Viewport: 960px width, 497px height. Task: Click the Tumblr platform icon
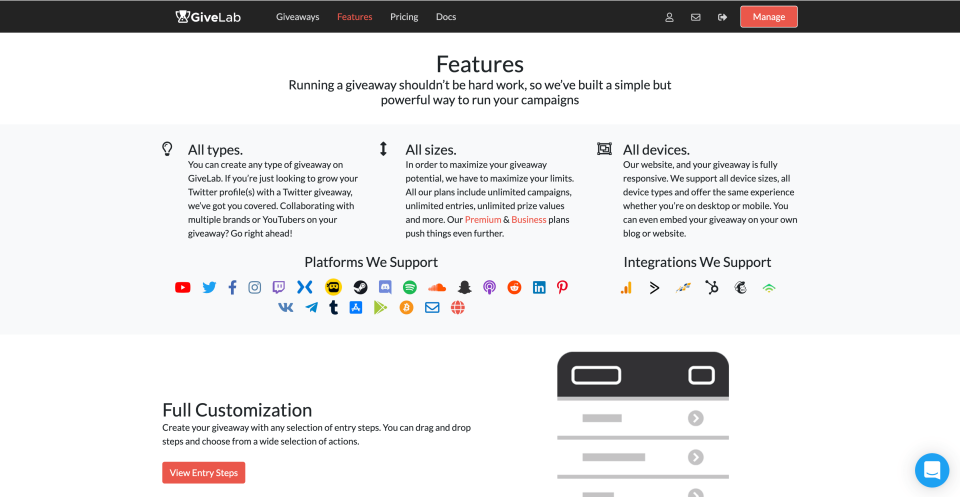(x=333, y=307)
